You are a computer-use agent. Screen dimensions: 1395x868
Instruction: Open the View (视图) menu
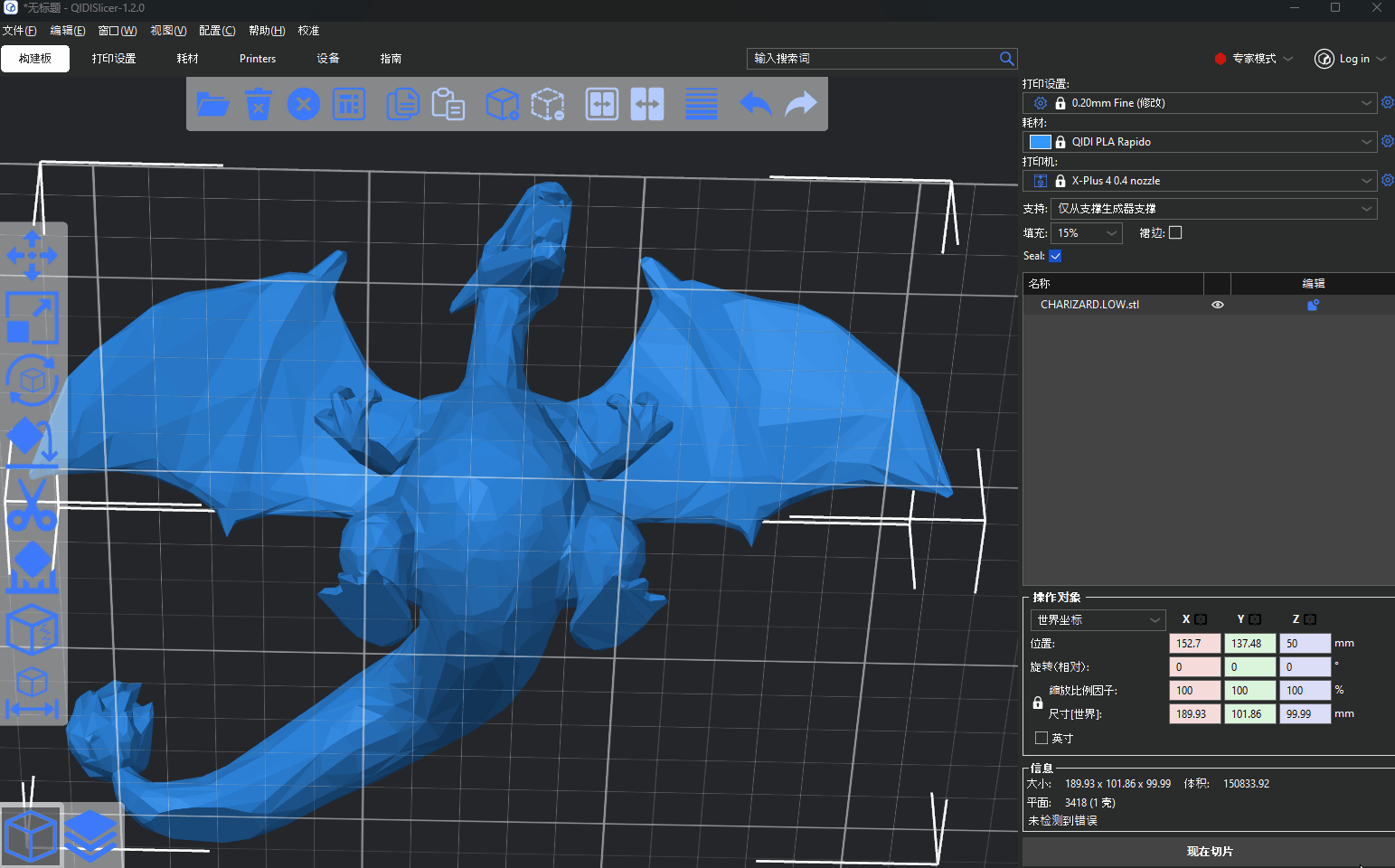[168, 31]
